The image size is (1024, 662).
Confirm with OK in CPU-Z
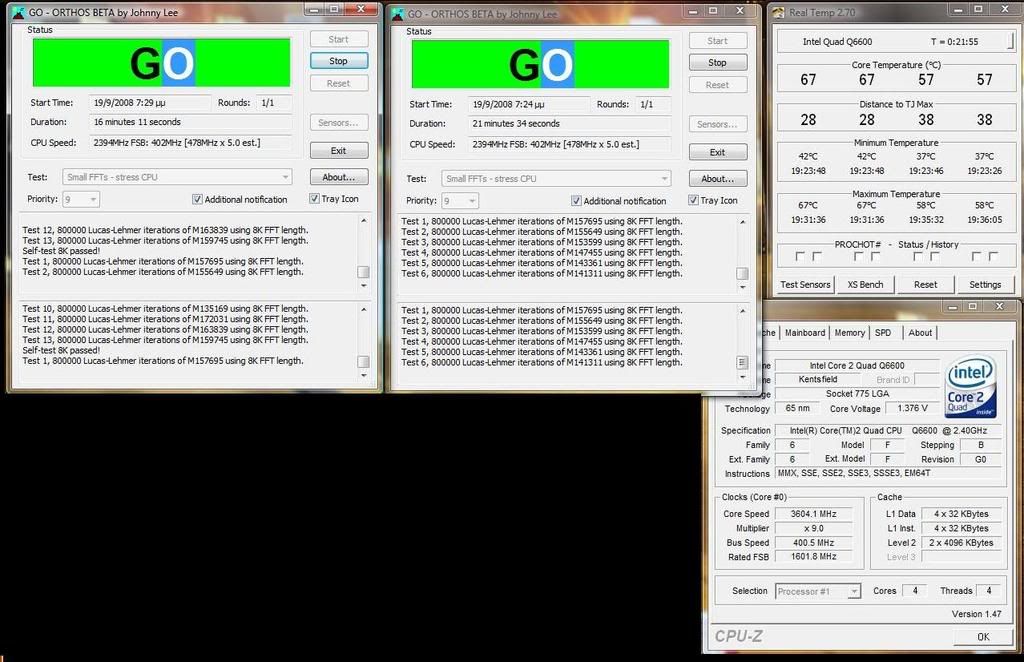(x=983, y=637)
